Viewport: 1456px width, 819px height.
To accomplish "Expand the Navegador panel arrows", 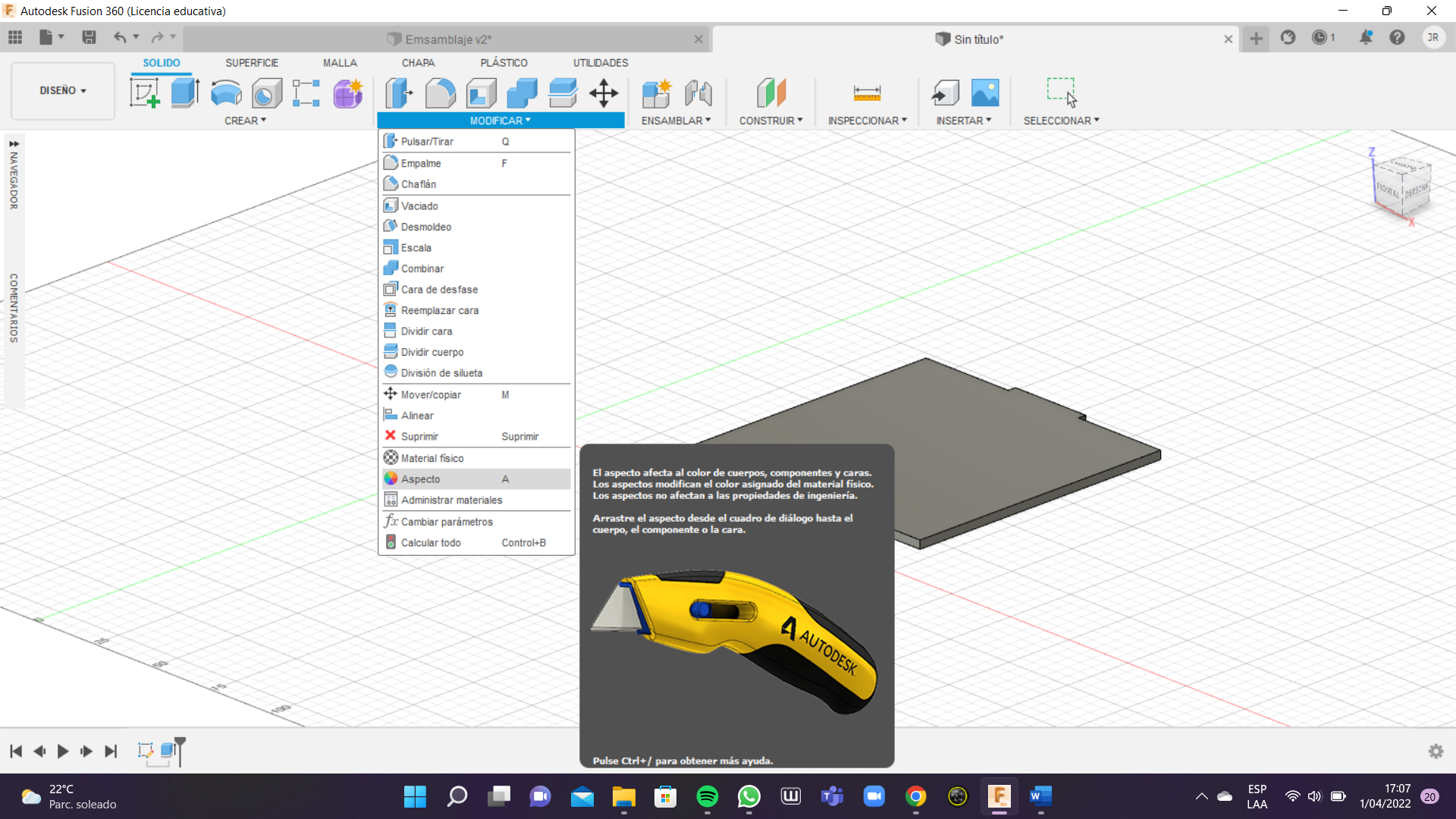I will tap(14, 143).
